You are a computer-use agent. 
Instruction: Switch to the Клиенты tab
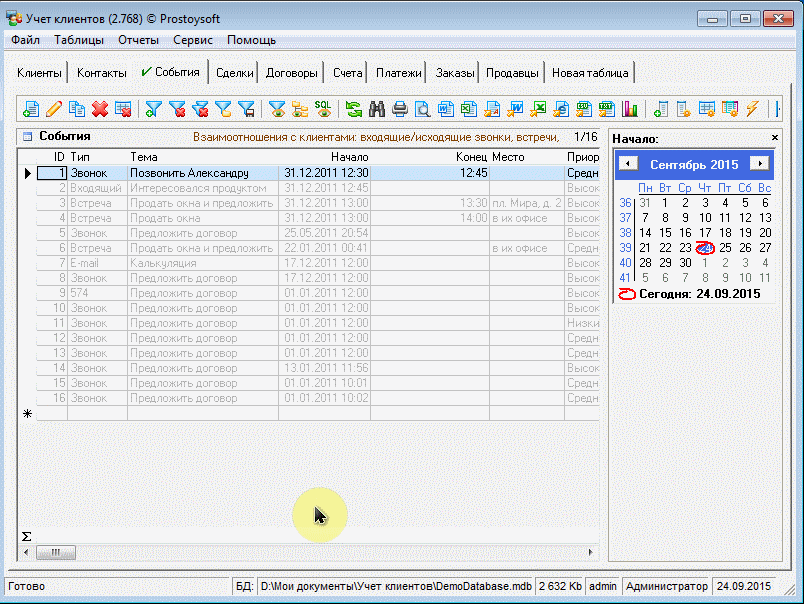(x=40, y=73)
